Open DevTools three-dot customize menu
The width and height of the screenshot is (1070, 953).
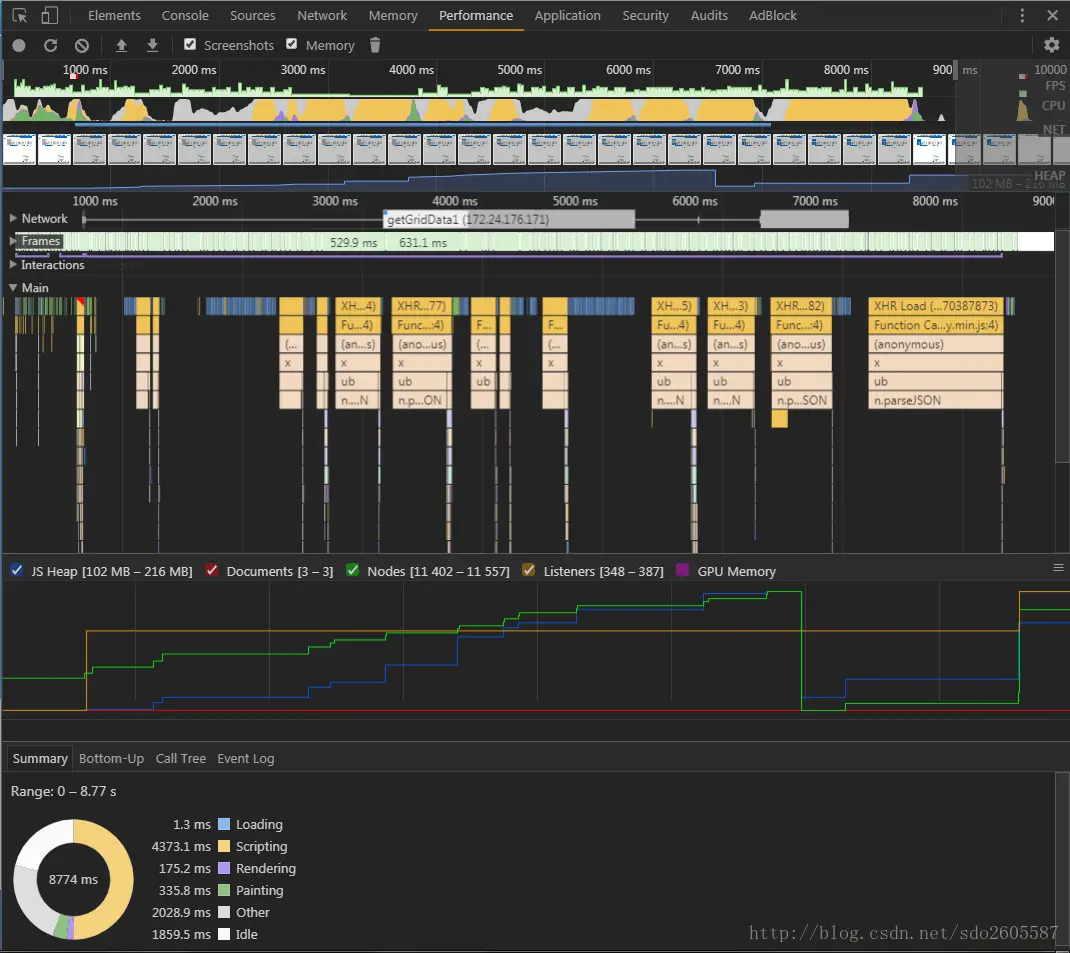coord(1022,16)
